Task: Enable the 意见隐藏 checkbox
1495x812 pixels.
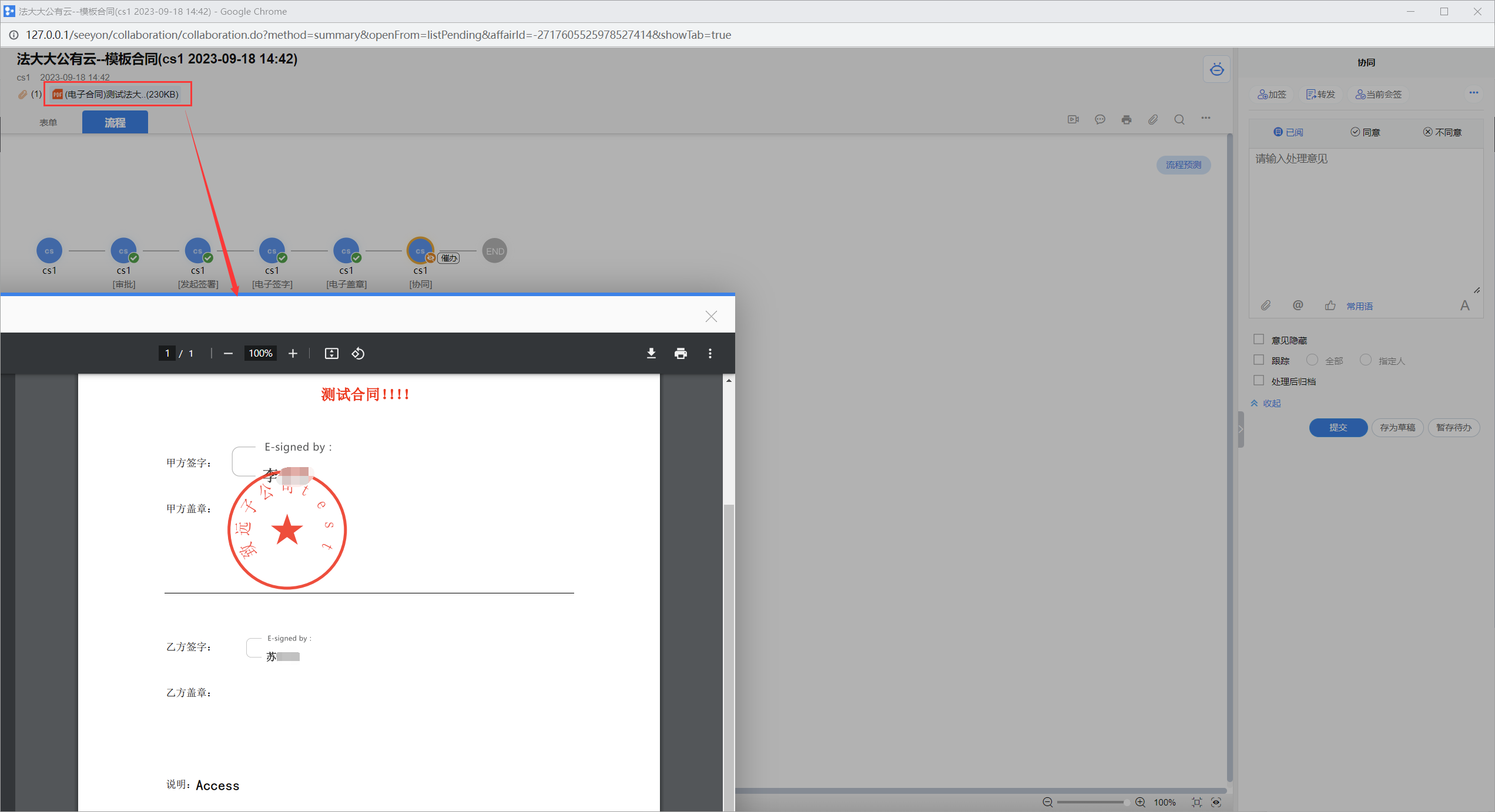Action: (1259, 340)
